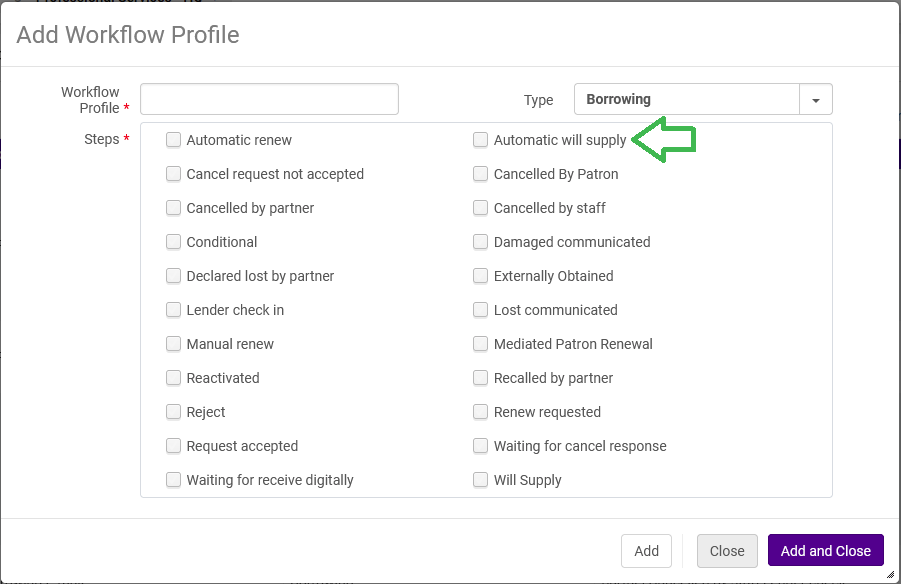
Task: Click the Close button
Action: 727,551
